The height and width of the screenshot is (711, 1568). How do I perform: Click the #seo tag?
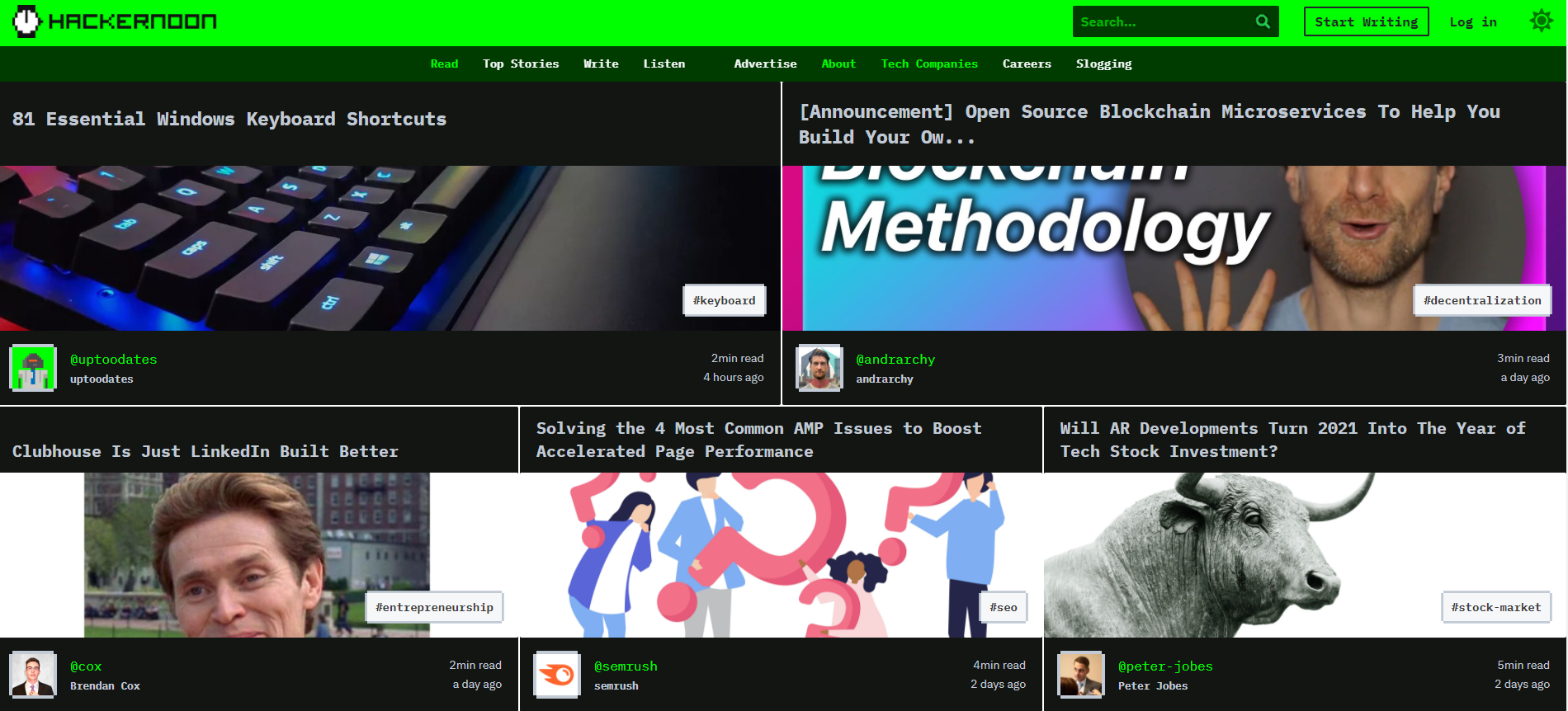(1003, 607)
